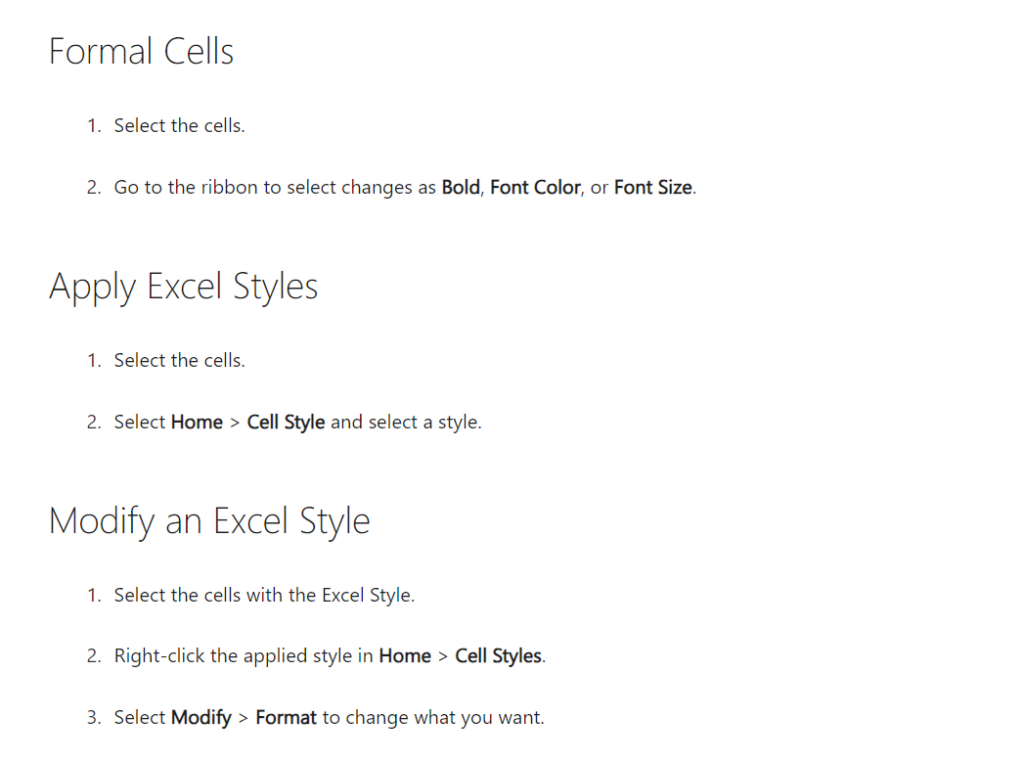Click the bold "Font Size" text

pos(653,188)
